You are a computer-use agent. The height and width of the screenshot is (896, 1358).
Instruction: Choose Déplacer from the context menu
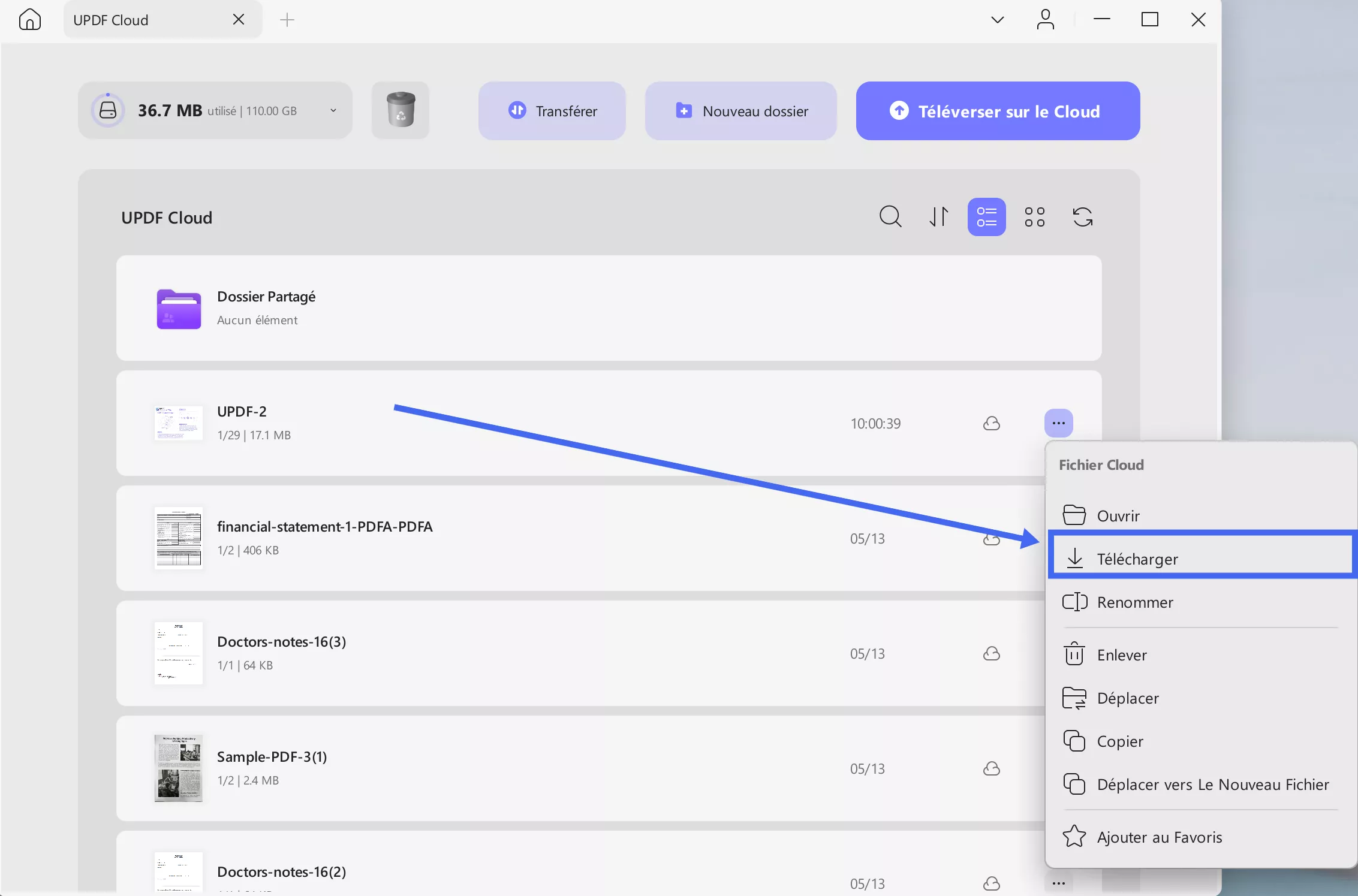tap(1200, 698)
